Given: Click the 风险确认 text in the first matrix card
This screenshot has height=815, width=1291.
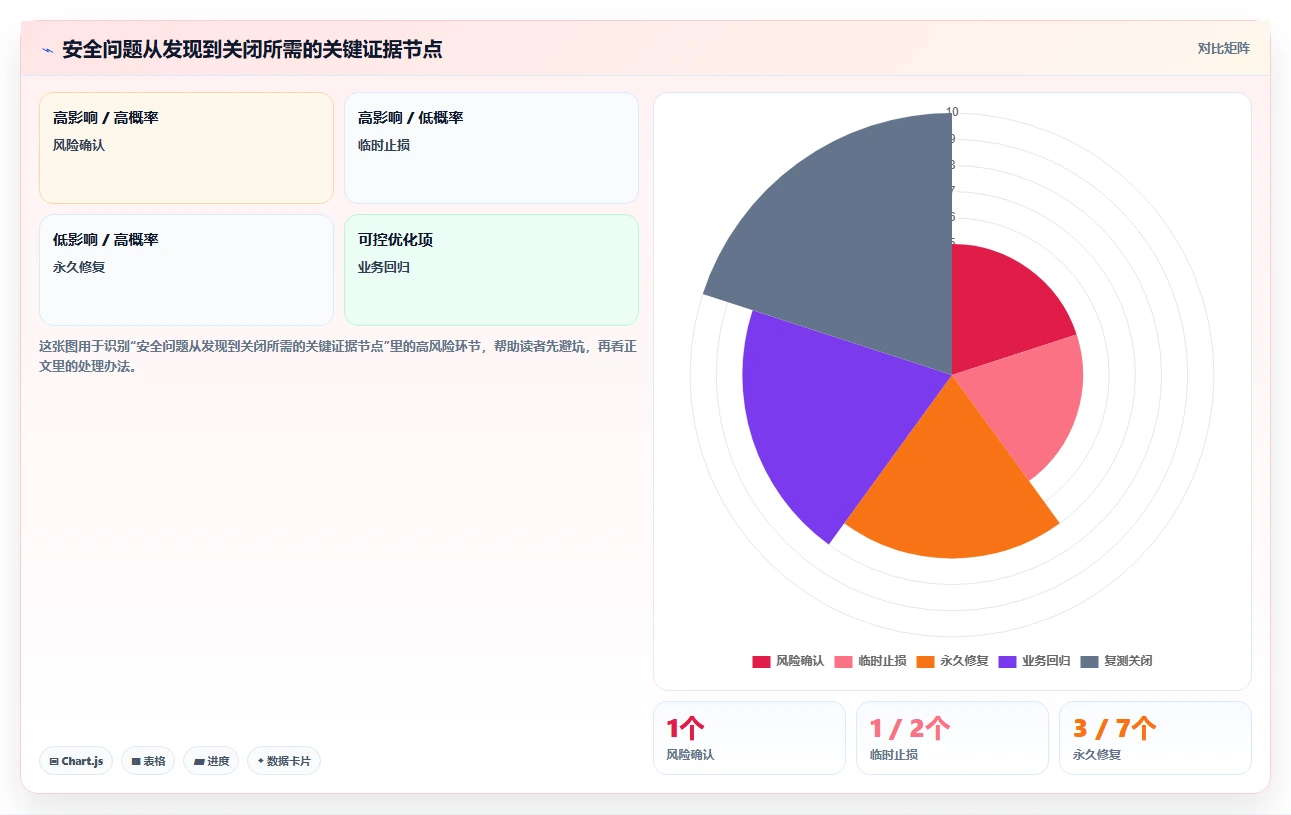Looking at the screenshot, I should [x=79, y=145].
